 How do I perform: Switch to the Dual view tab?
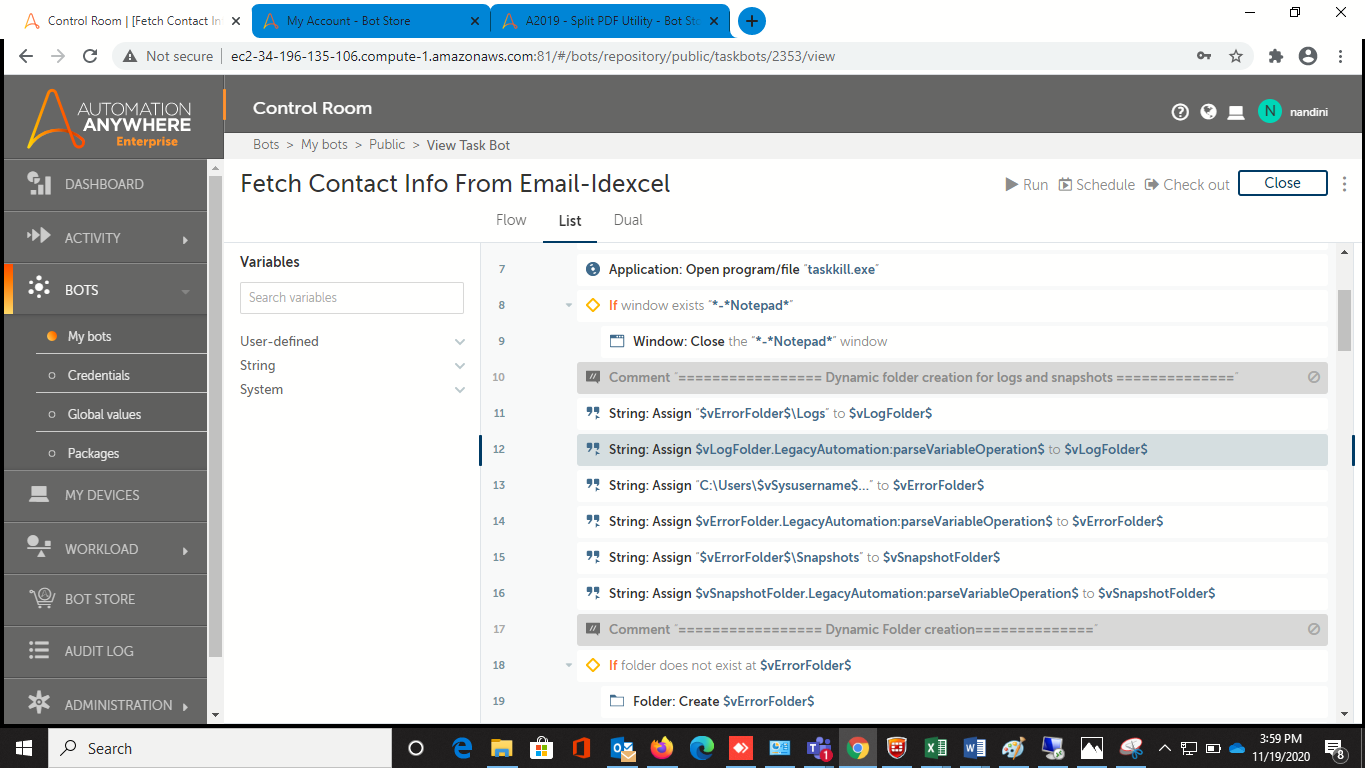(x=628, y=220)
